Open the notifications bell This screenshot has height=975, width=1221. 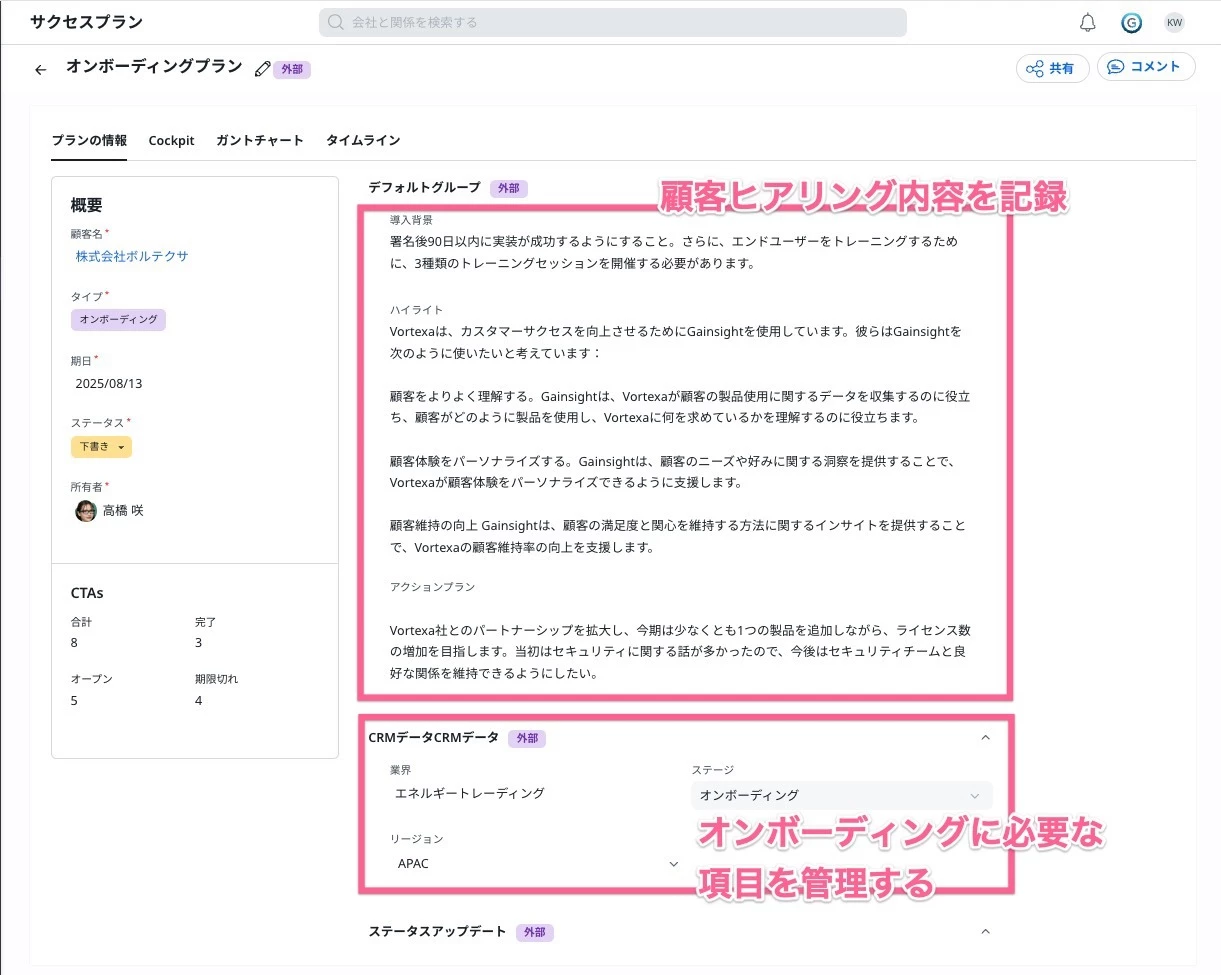coord(1088,23)
